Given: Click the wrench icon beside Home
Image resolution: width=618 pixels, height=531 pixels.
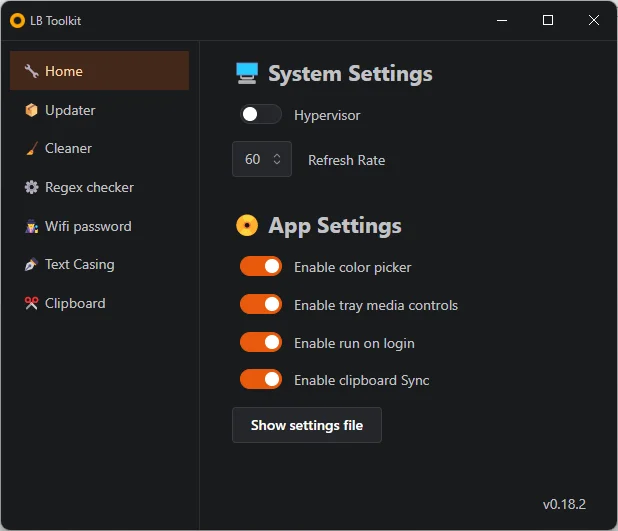Looking at the screenshot, I should [x=31, y=71].
